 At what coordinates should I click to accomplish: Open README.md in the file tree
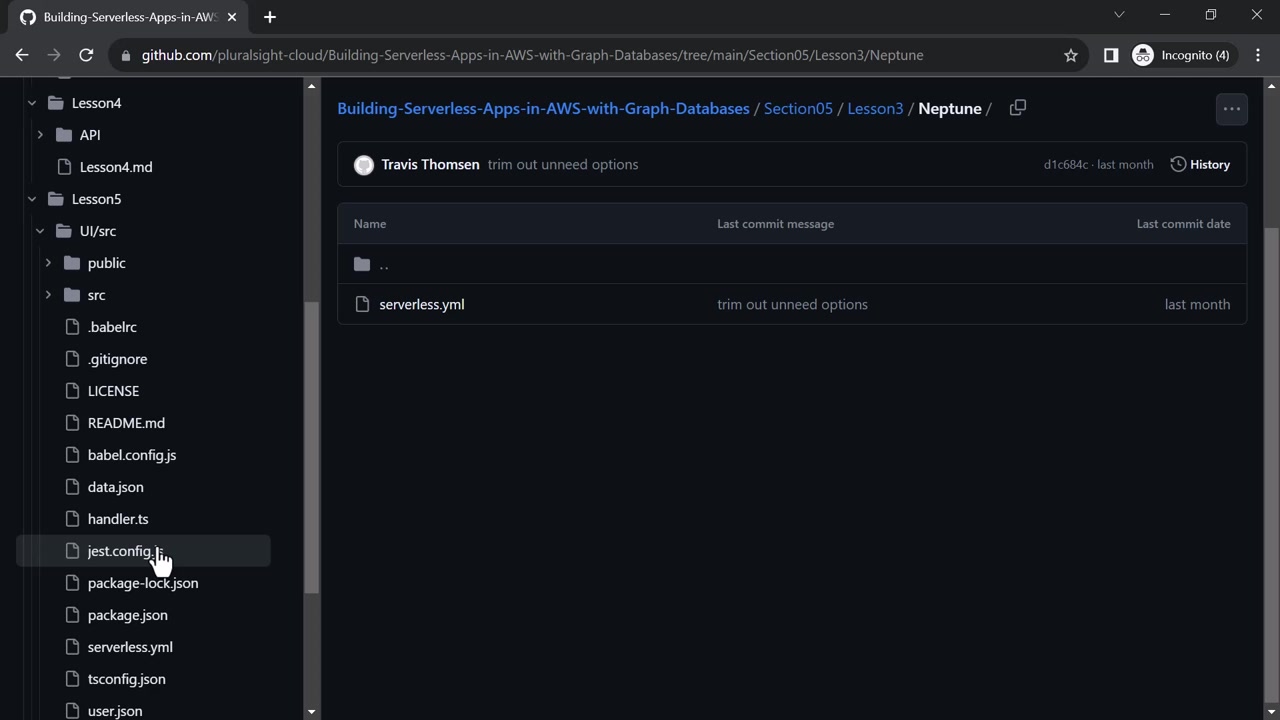(126, 423)
